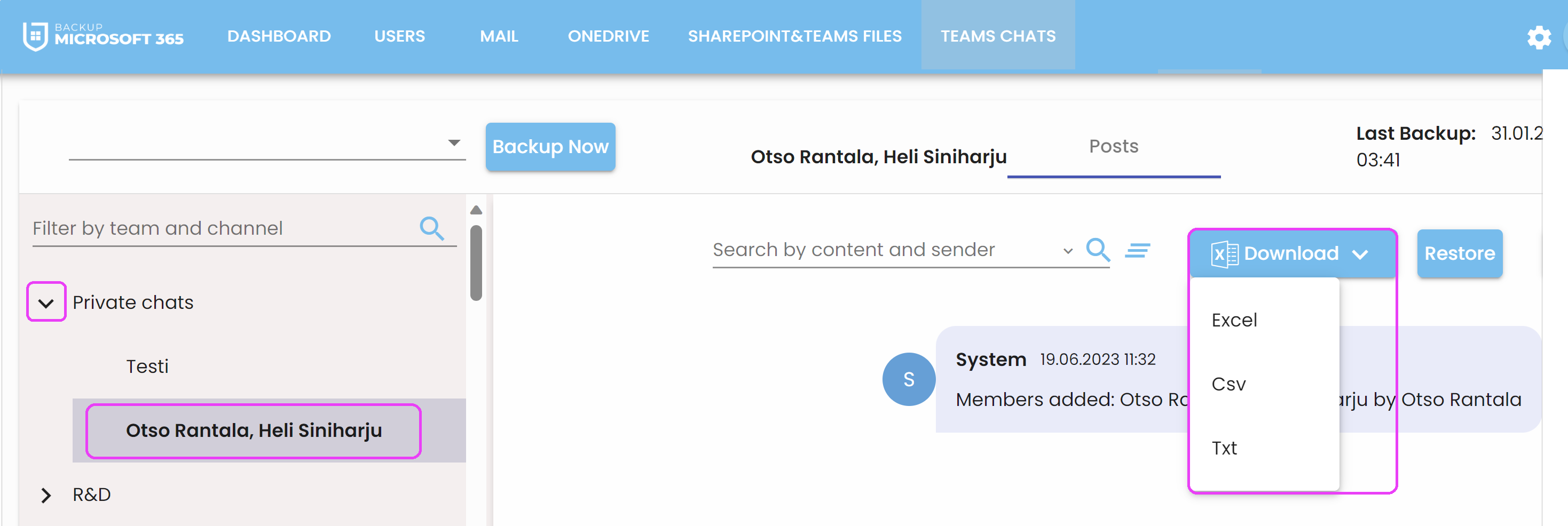Click the Restore button
Viewport: 1568px width, 526px height.
pos(1459,253)
